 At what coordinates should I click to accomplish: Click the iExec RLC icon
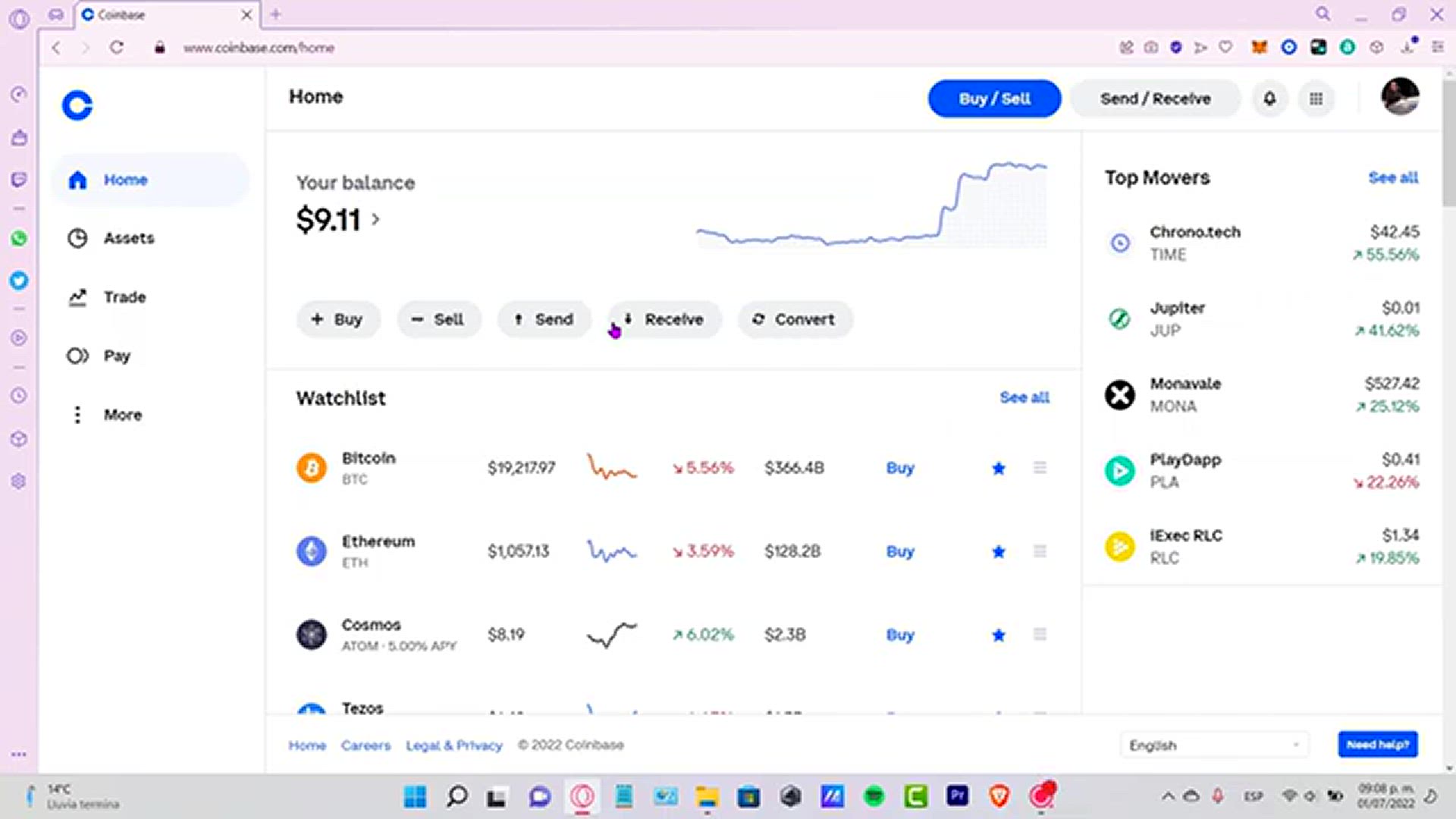(1120, 546)
